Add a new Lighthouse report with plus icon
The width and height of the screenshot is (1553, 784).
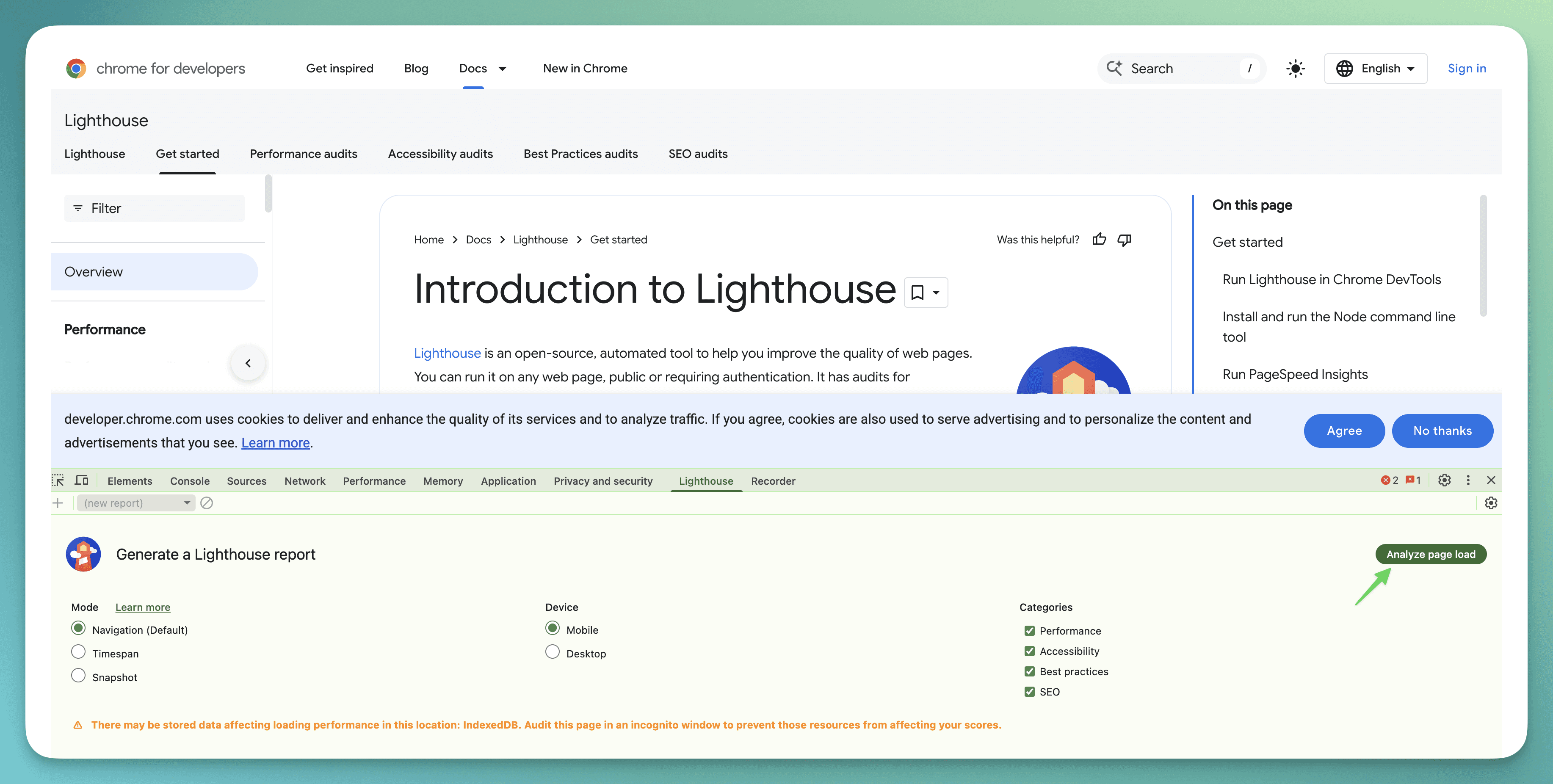pos(57,502)
